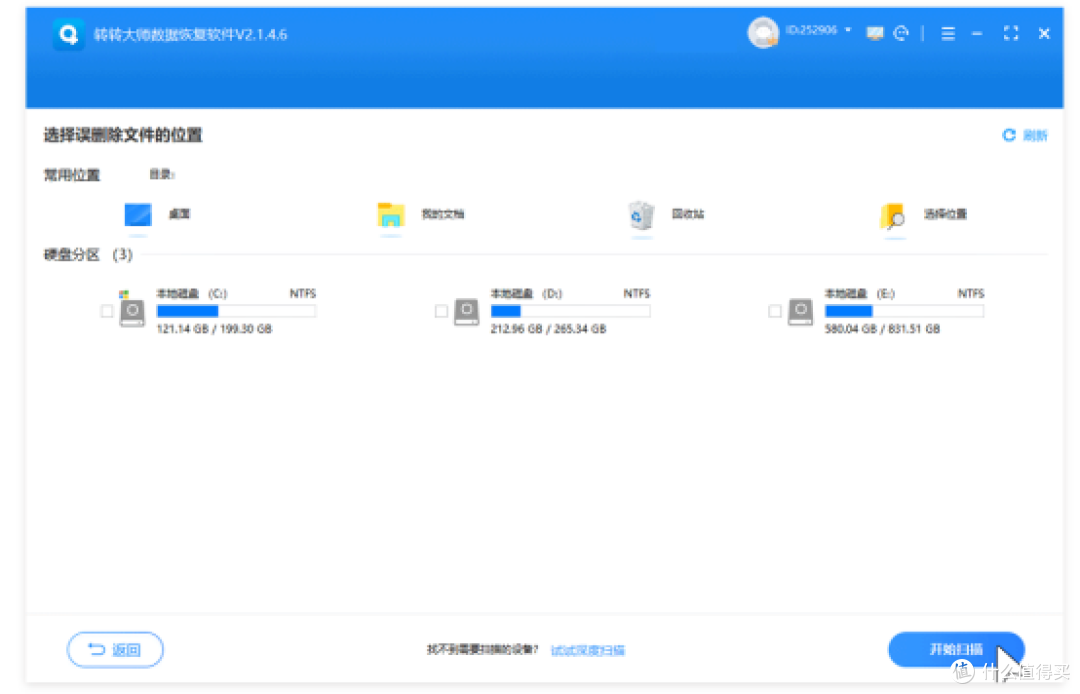Image resolution: width=1080 pixels, height=694 pixels.
Task: Refresh the location list via the 刷新 link
Action: pyautogui.click(x=1035, y=136)
